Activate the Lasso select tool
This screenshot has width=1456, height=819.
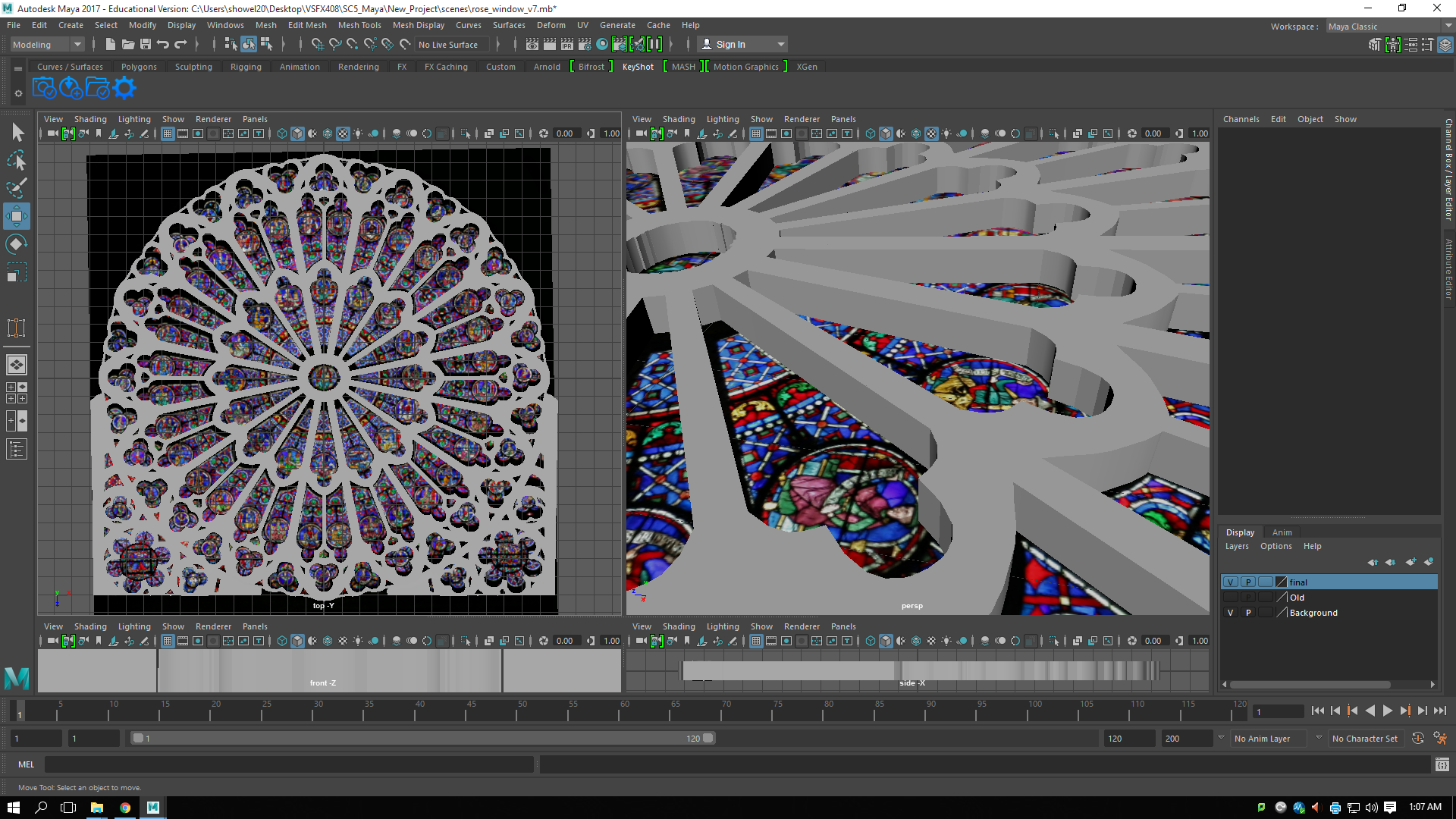(x=17, y=161)
